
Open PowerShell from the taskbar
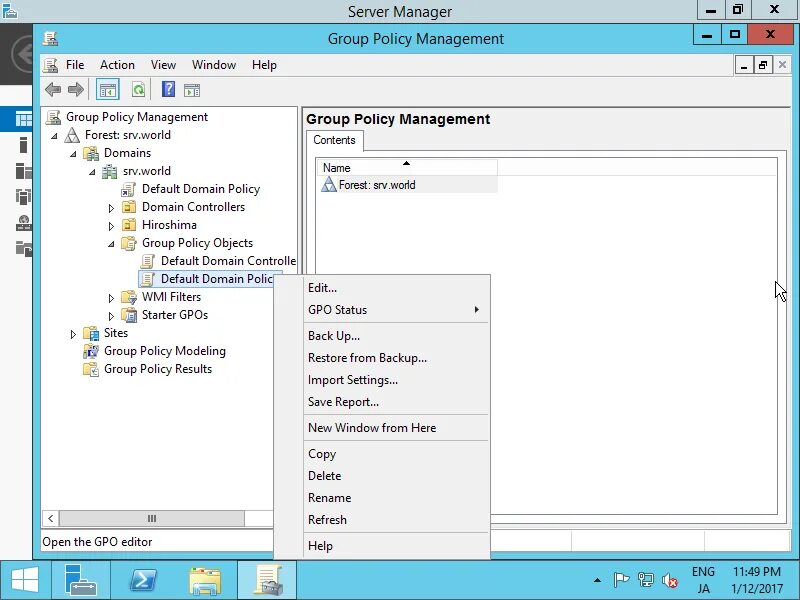click(x=143, y=581)
